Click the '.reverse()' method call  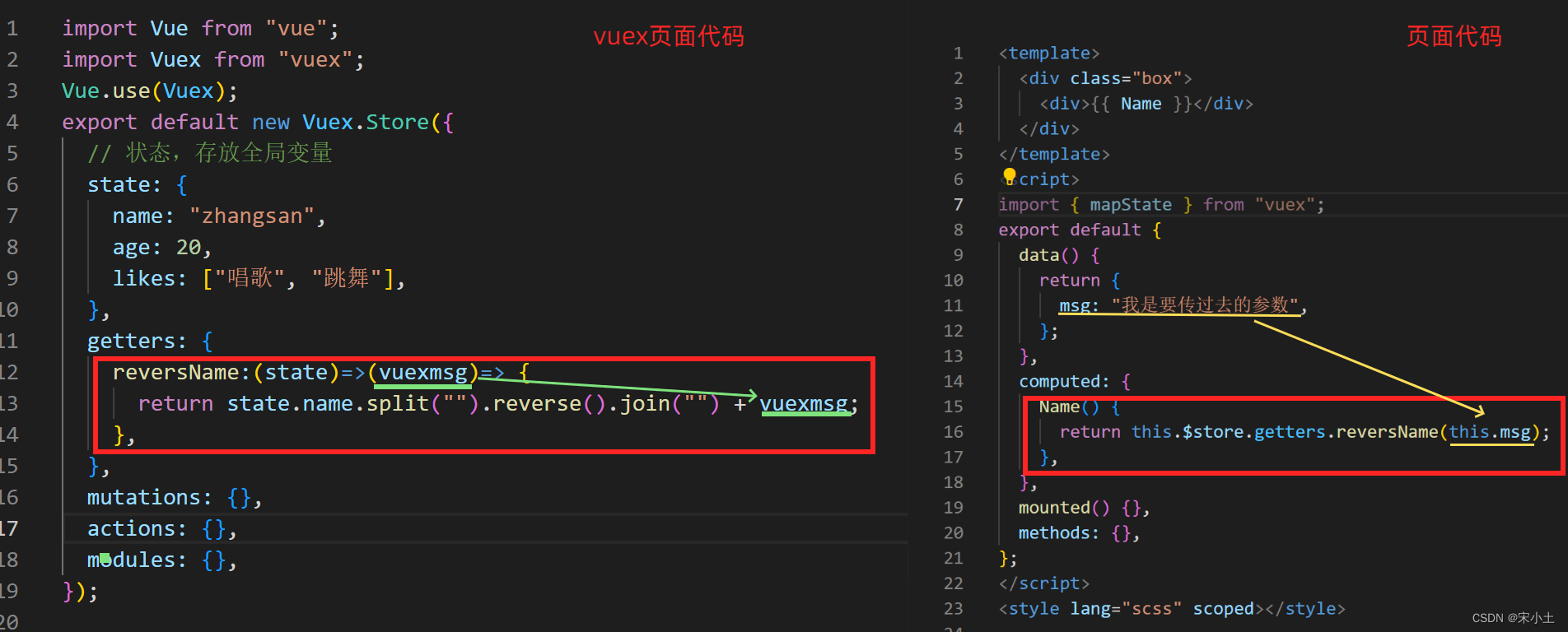pos(543,404)
